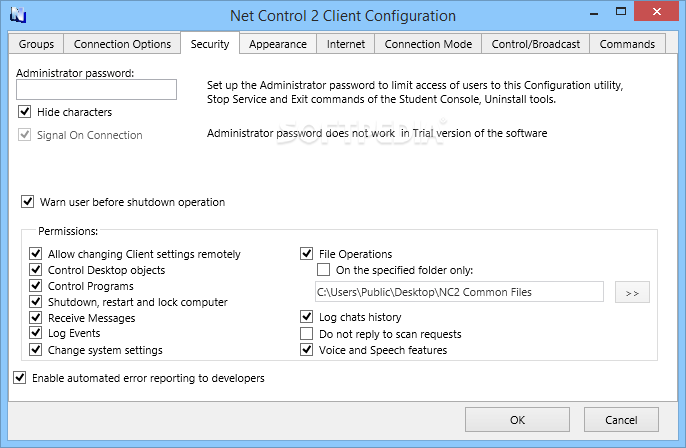Toggle Warn user before shutdown operation

(28, 202)
